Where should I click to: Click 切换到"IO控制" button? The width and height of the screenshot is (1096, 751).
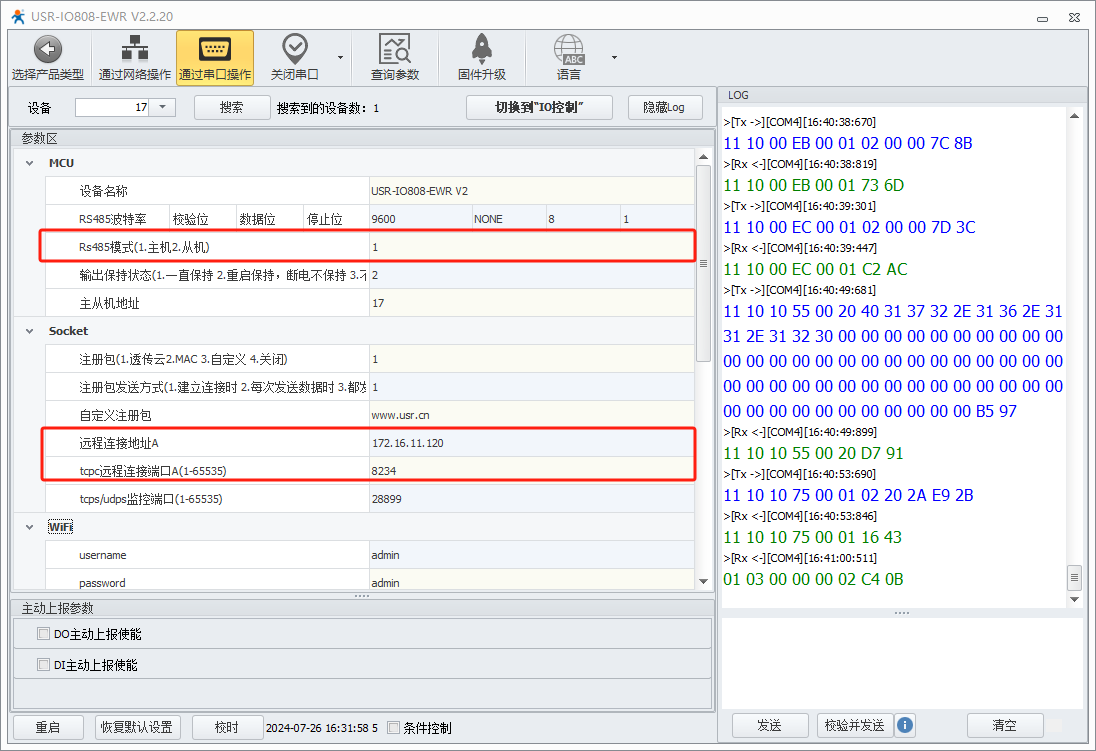point(539,107)
